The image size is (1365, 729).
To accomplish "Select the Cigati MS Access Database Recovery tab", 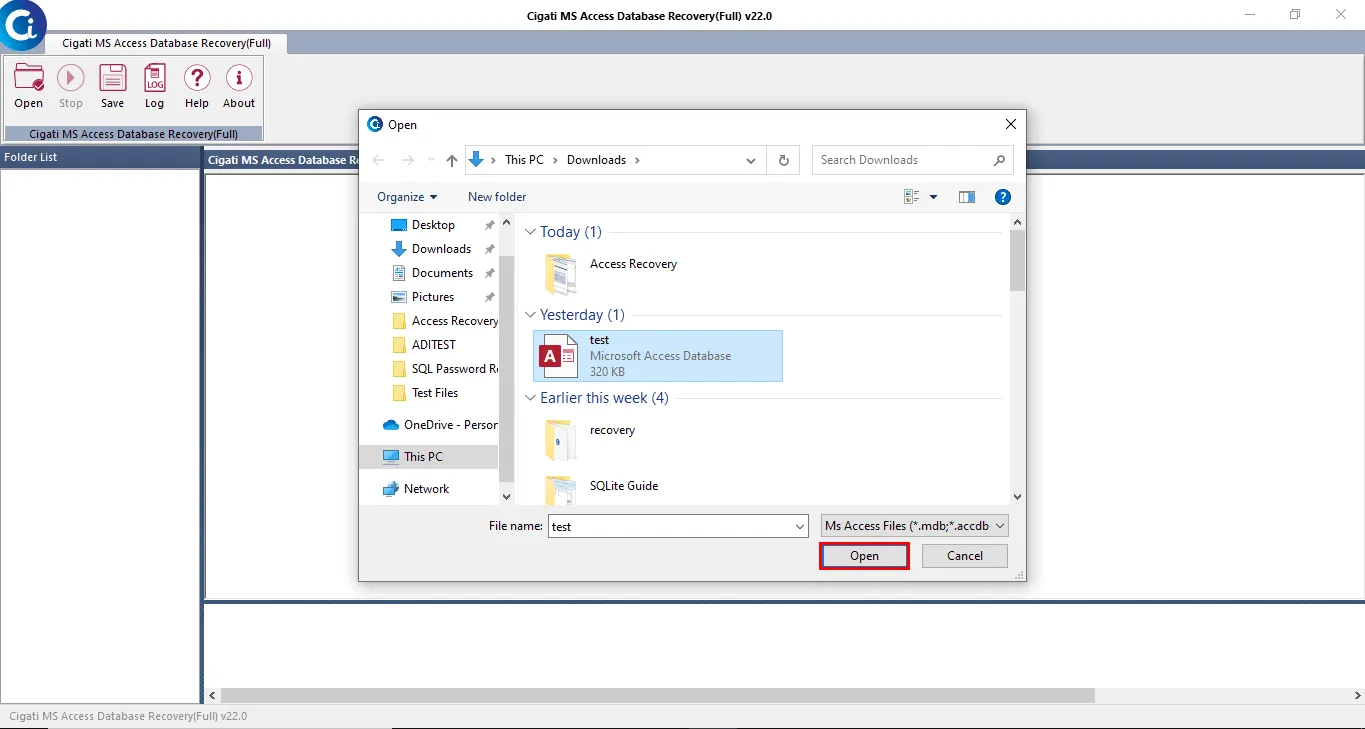I will click(166, 43).
